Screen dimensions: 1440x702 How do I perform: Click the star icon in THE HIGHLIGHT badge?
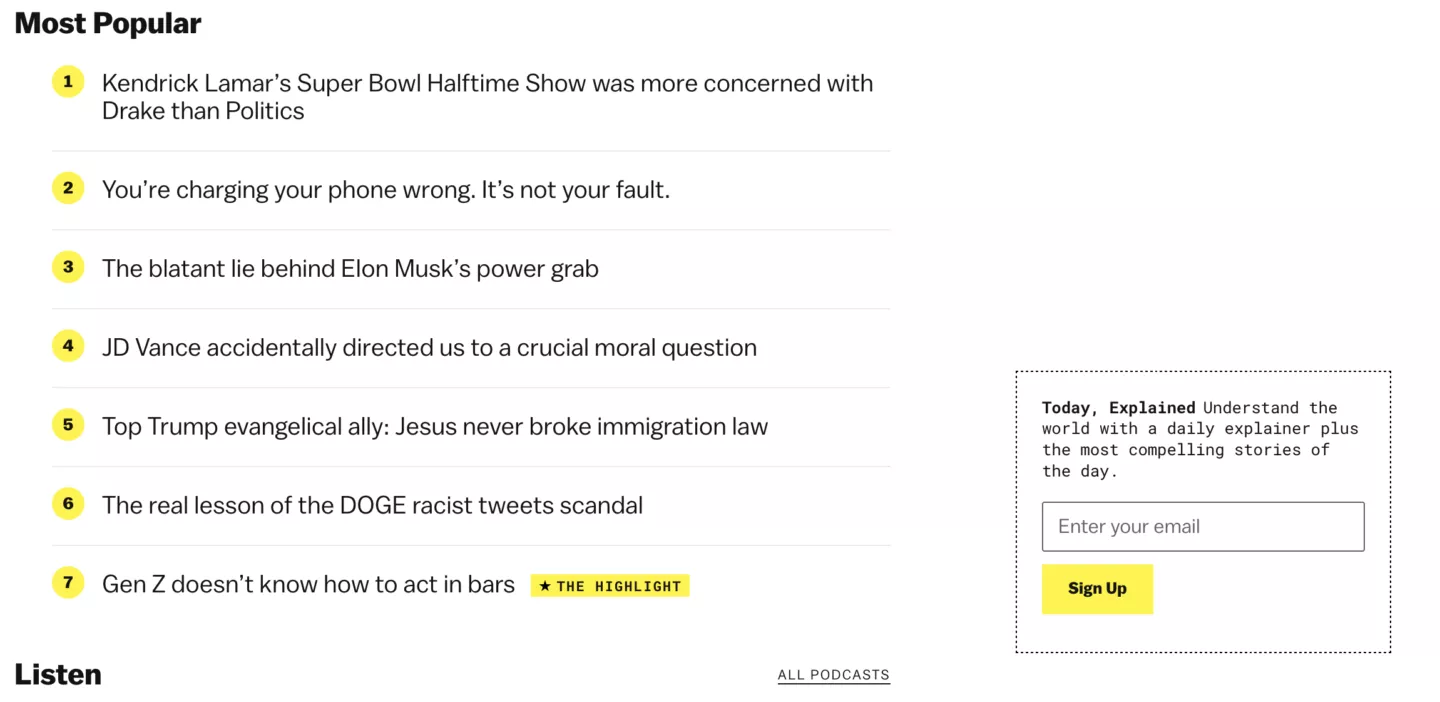(x=545, y=586)
